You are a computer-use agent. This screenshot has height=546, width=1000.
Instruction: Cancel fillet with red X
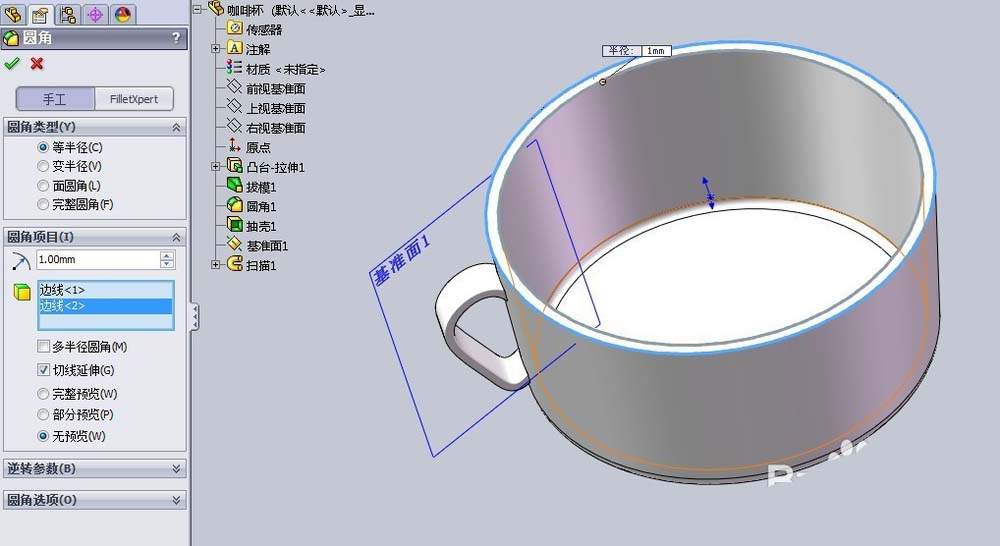[37, 63]
